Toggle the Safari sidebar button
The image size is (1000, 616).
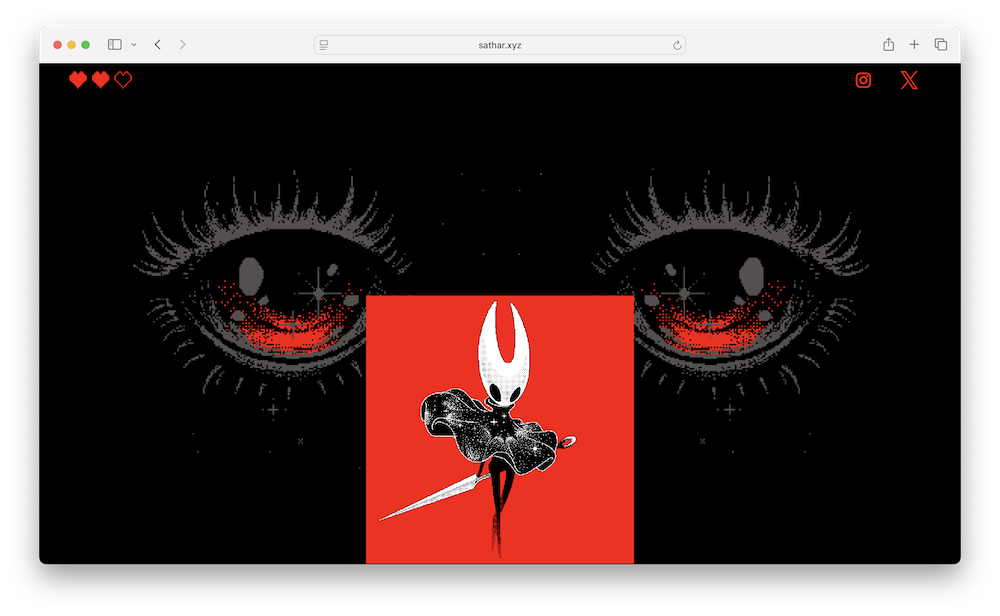click(x=115, y=45)
